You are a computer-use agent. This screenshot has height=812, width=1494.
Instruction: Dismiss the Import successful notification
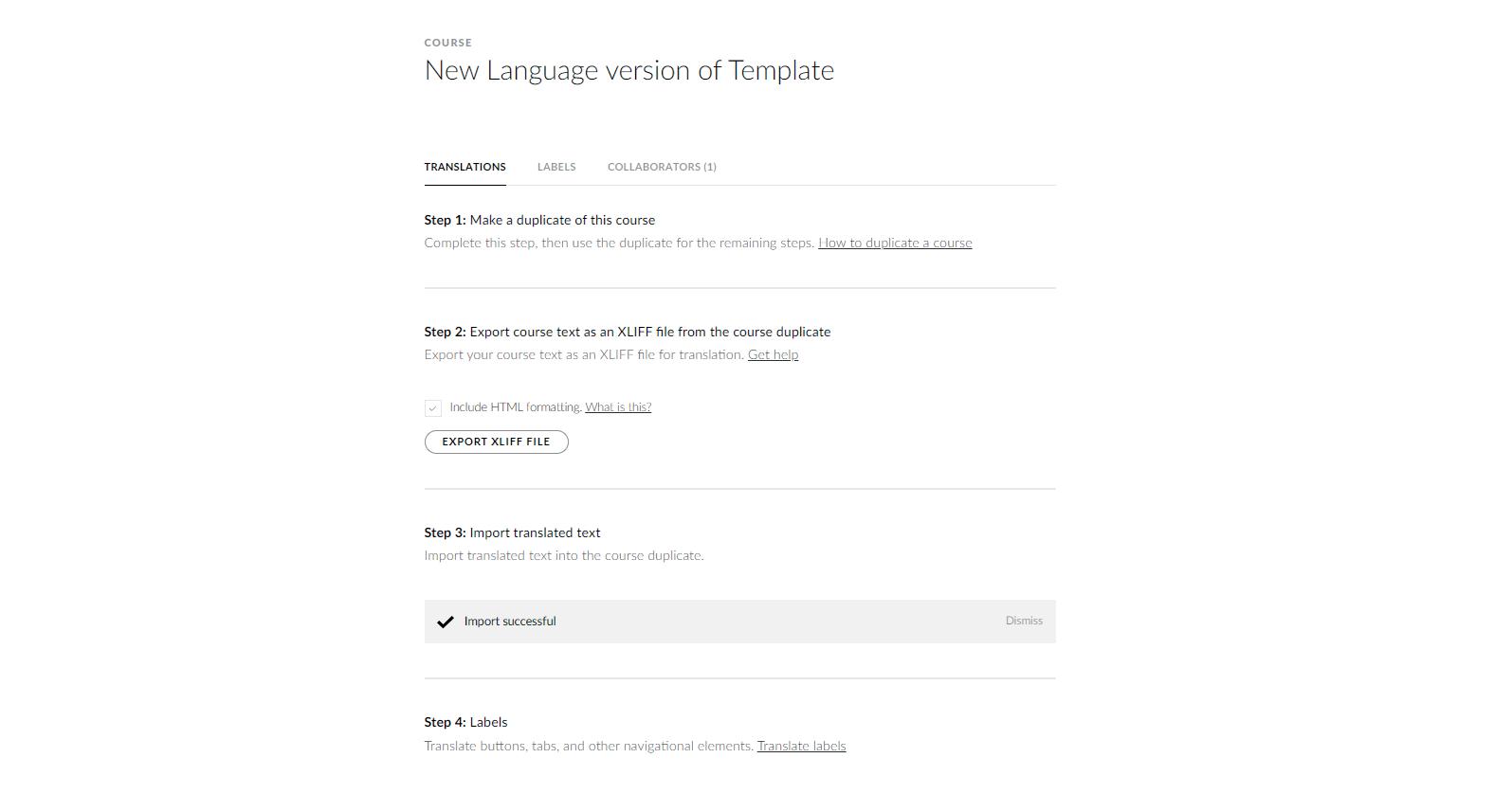tap(1024, 621)
